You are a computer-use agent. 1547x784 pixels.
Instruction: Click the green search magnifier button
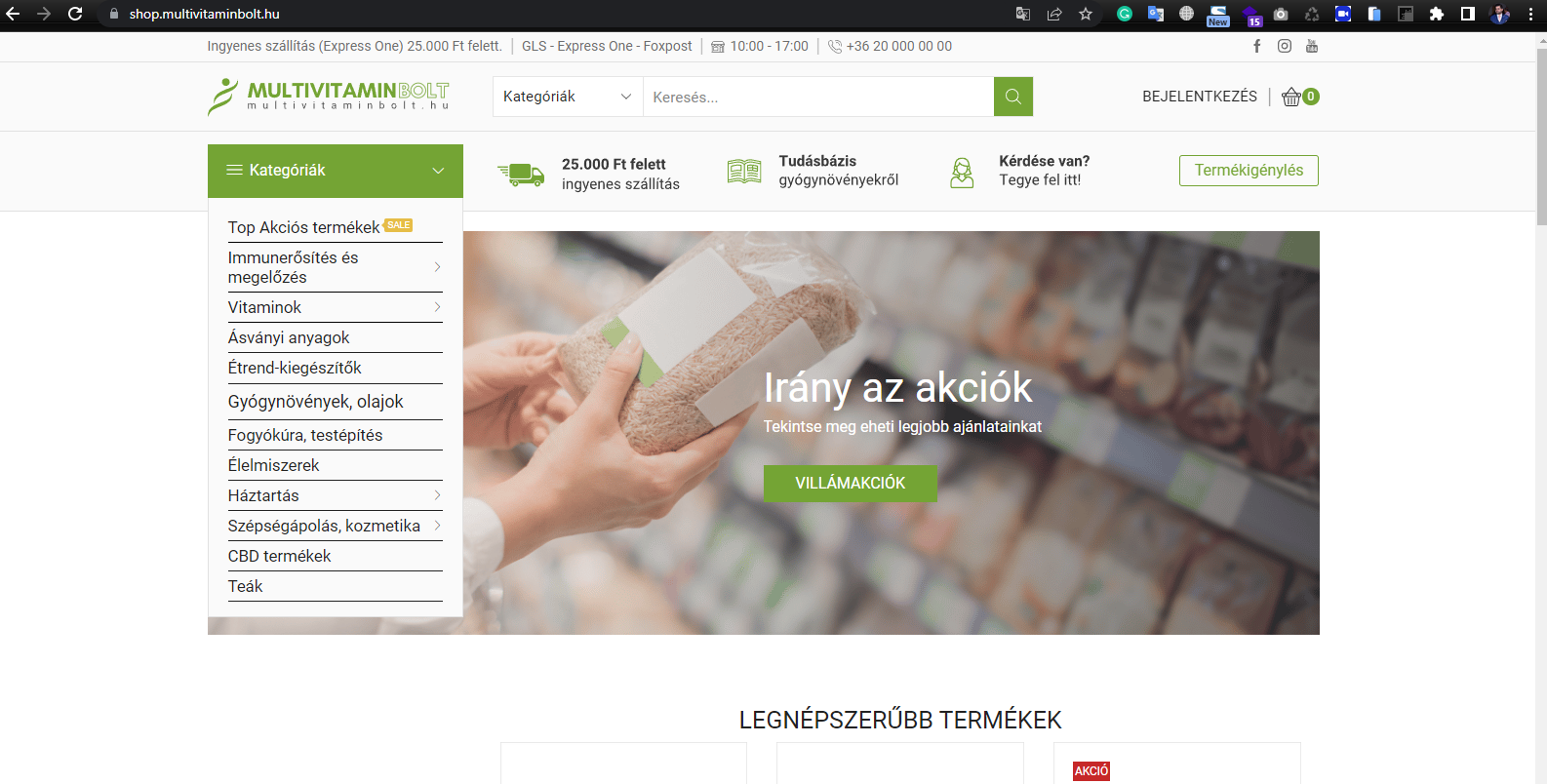coord(1013,97)
